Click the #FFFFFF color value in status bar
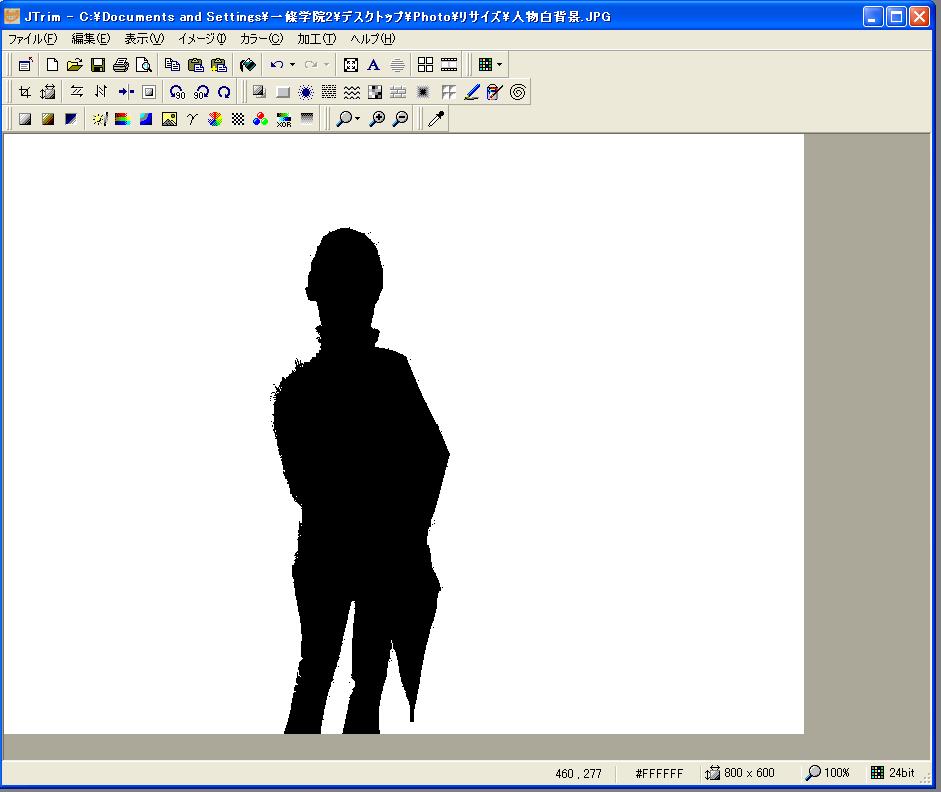Viewport: 941px width, 792px height. (659, 773)
